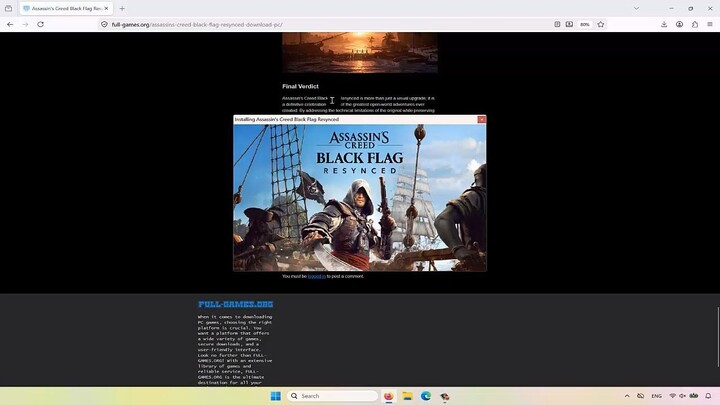Image resolution: width=720 pixels, height=405 pixels.
Task: Restore down the Firefox window
Action: coord(691,8)
